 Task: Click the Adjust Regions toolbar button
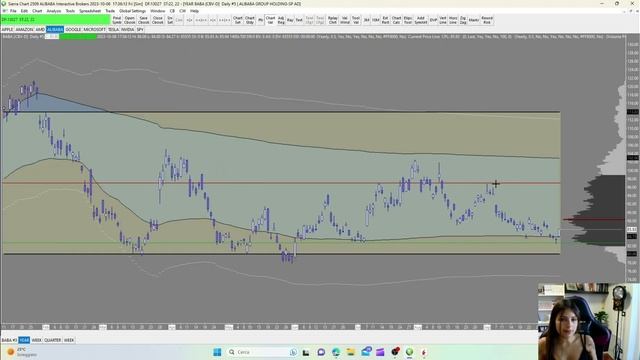(x=281, y=20)
